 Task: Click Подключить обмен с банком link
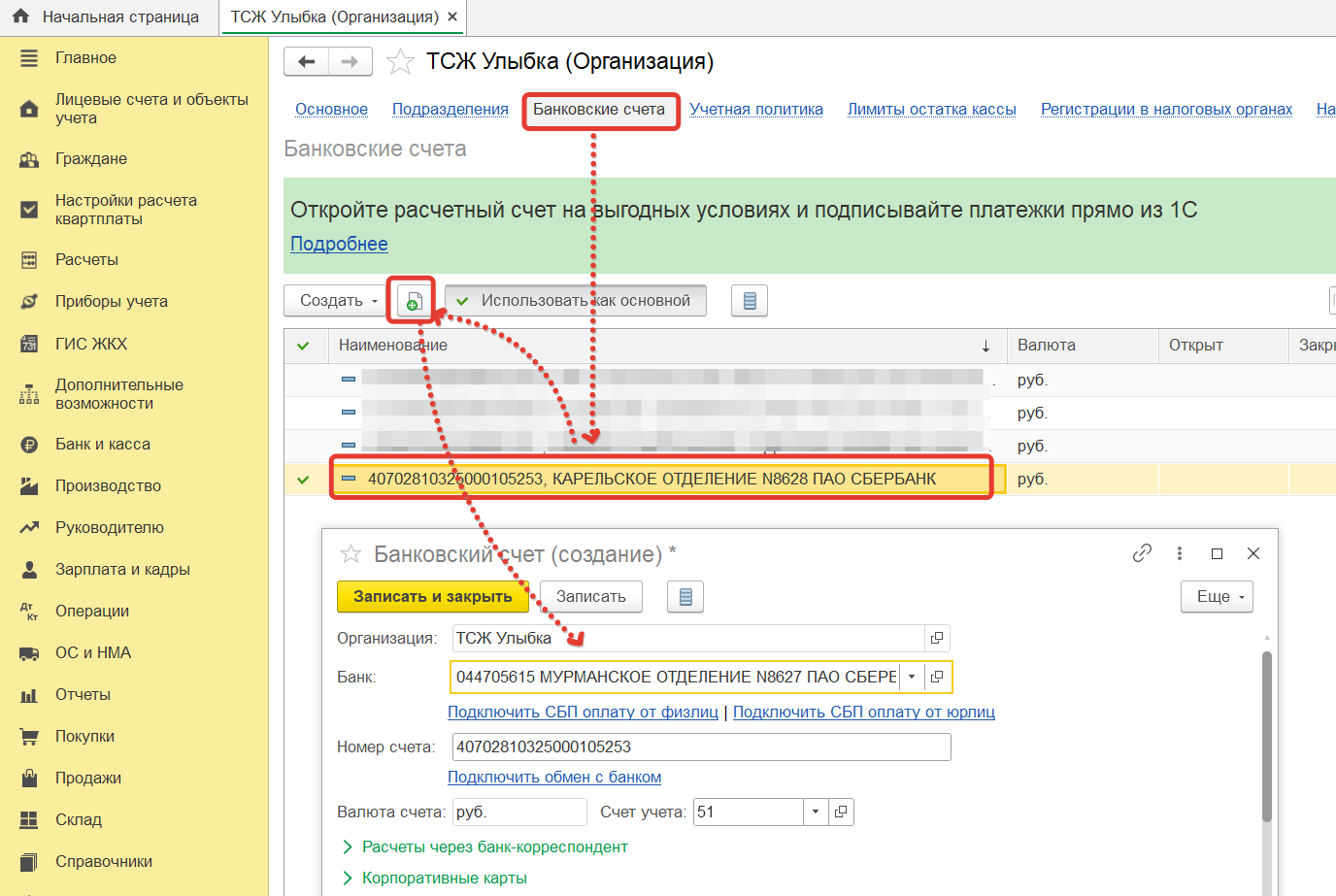click(554, 778)
